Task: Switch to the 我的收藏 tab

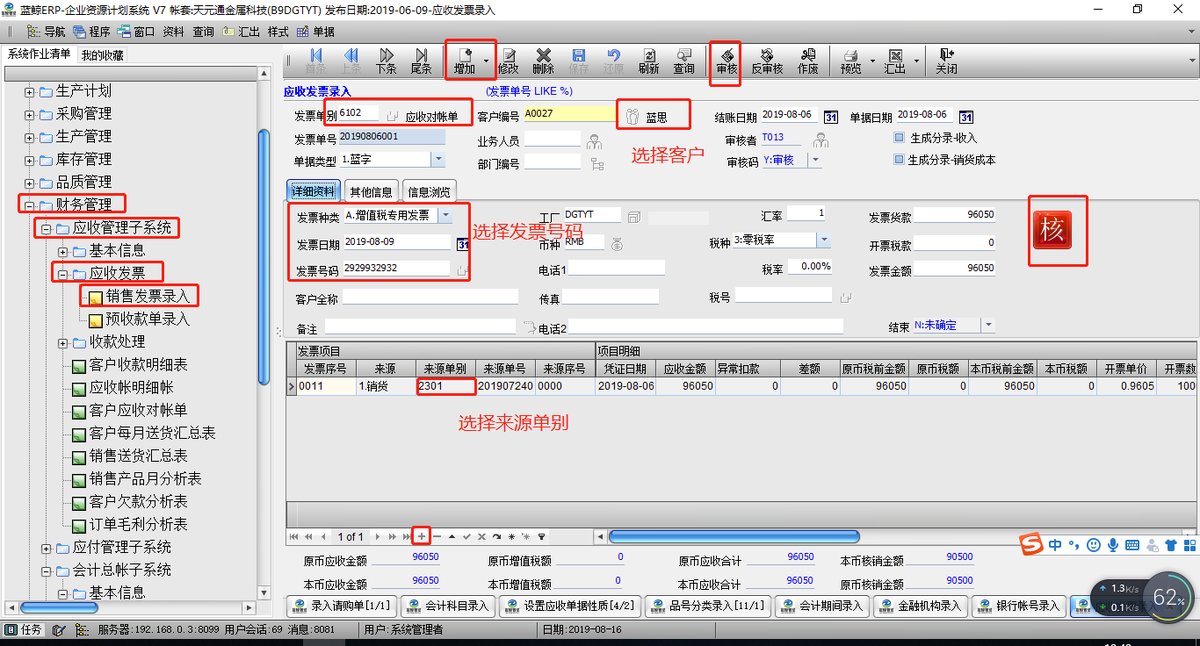Action: click(103, 55)
